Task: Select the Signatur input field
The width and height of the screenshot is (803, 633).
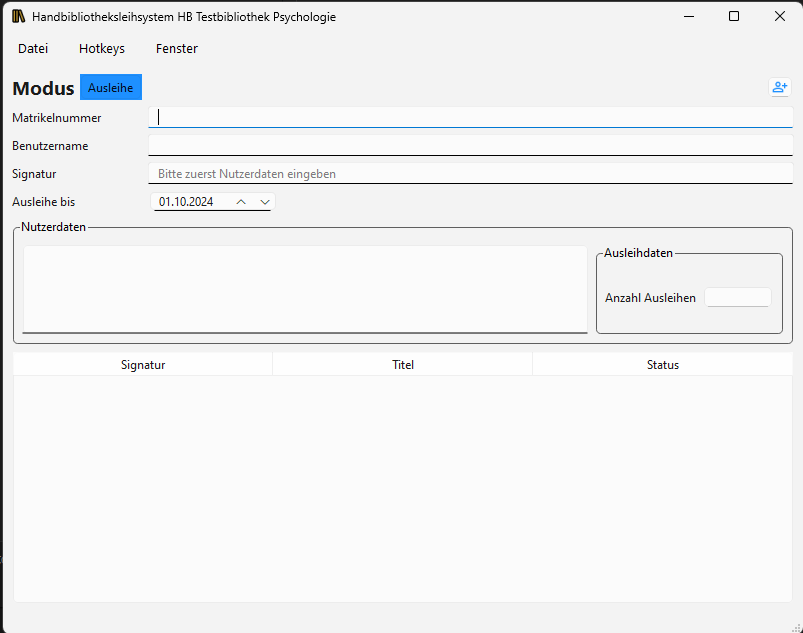Action: pos(470,173)
